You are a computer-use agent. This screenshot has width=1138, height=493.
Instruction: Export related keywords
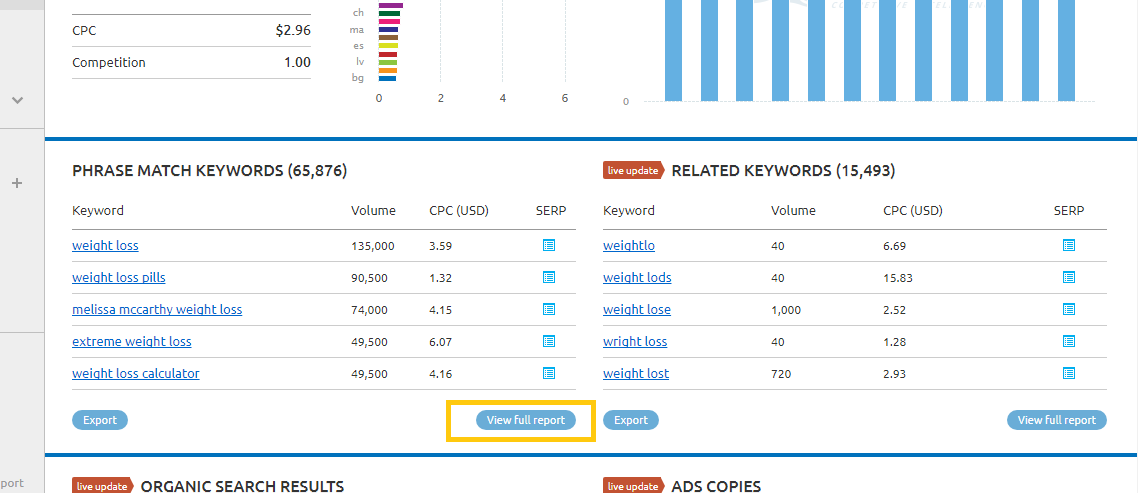click(x=631, y=420)
